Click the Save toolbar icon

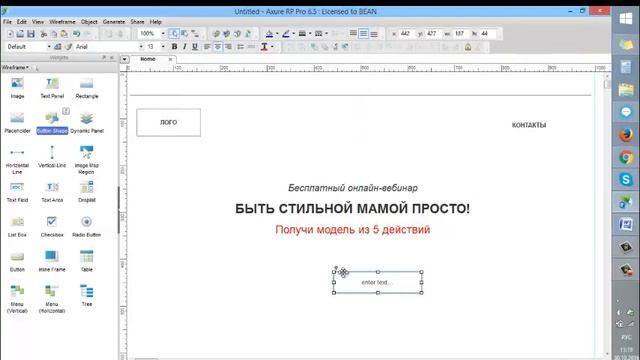pos(31,34)
